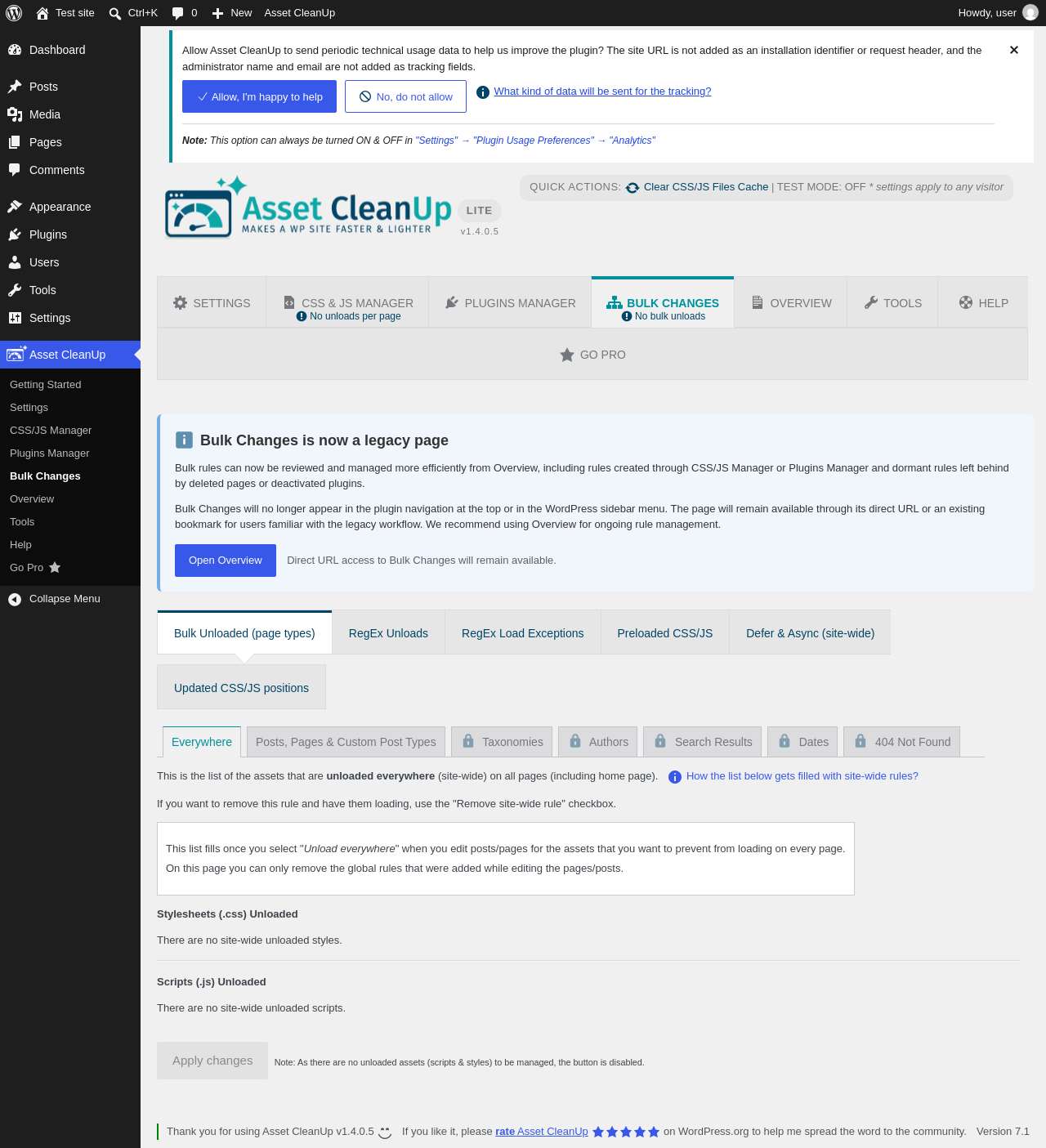Open the PLUGINS MANAGER tab

(x=510, y=303)
